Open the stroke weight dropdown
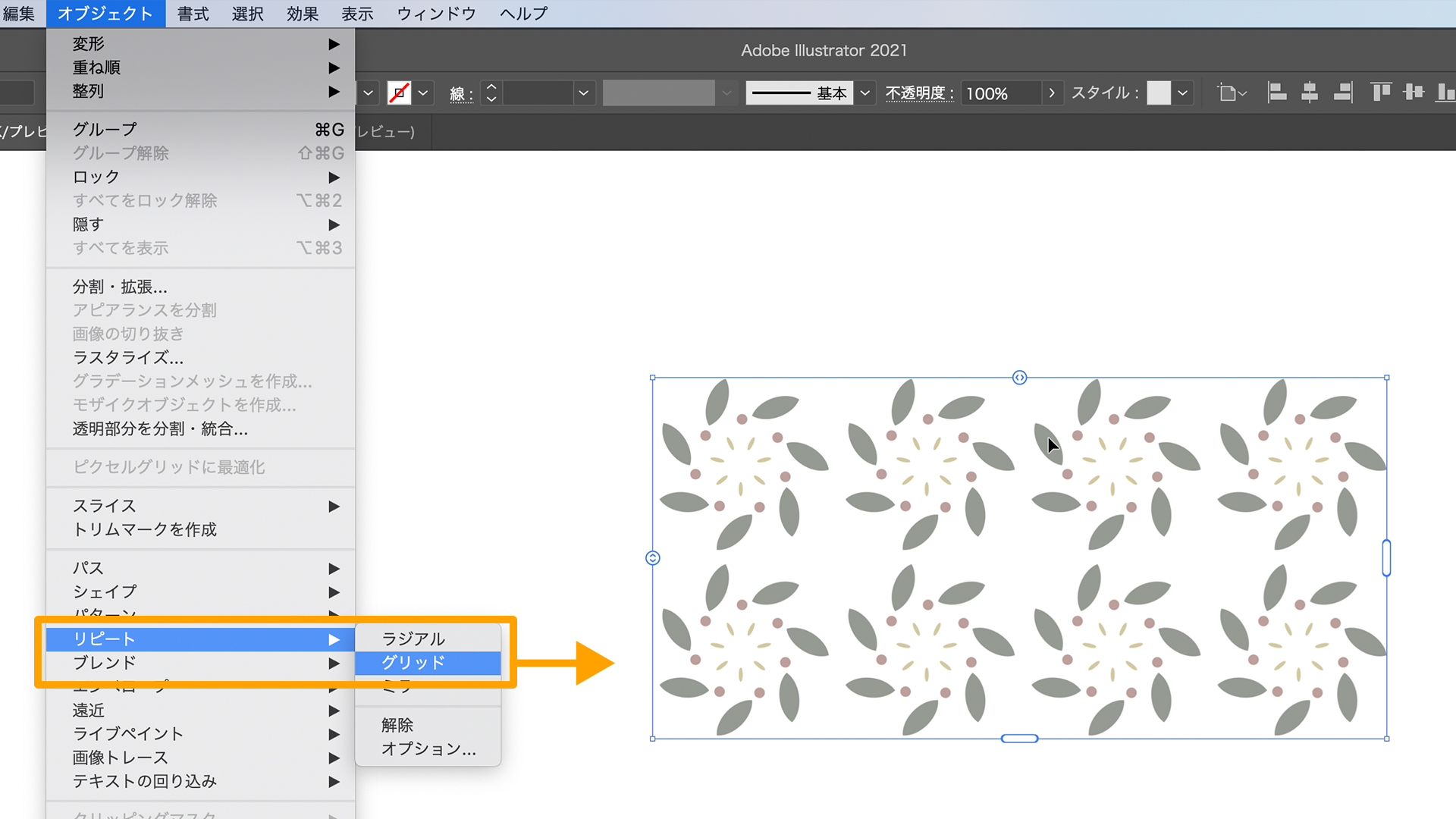Screen dimensions: 1456x819 (x=583, y=93)
